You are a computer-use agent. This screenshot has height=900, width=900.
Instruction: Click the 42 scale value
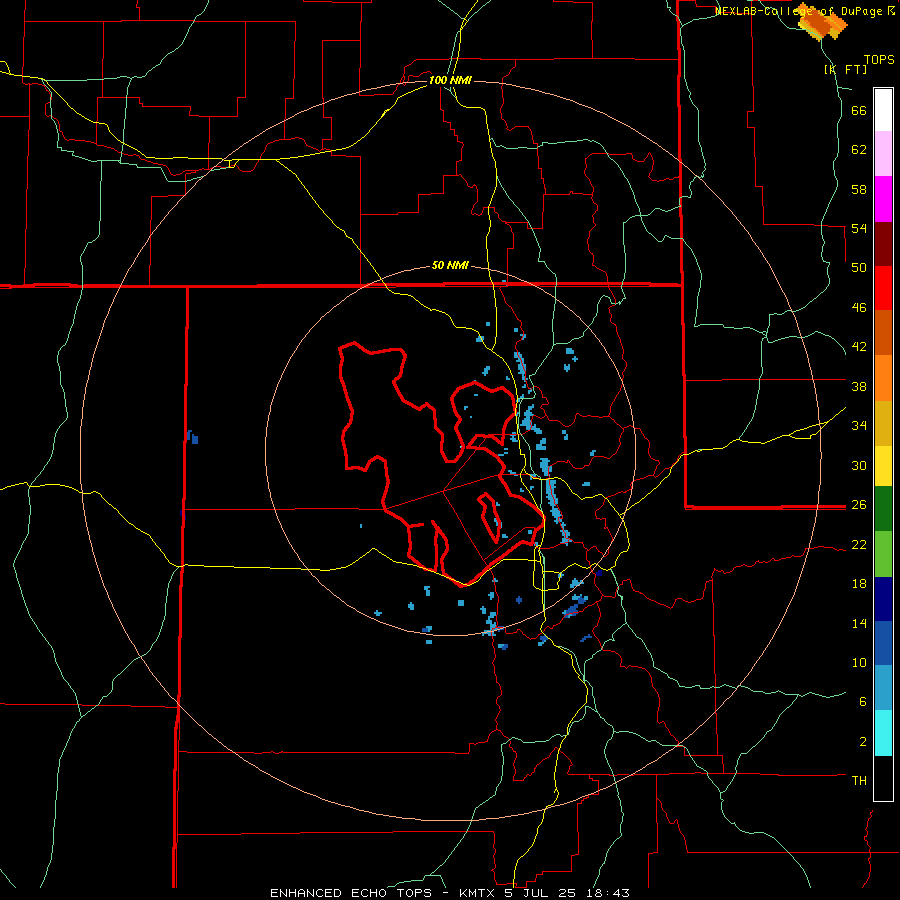859,347
